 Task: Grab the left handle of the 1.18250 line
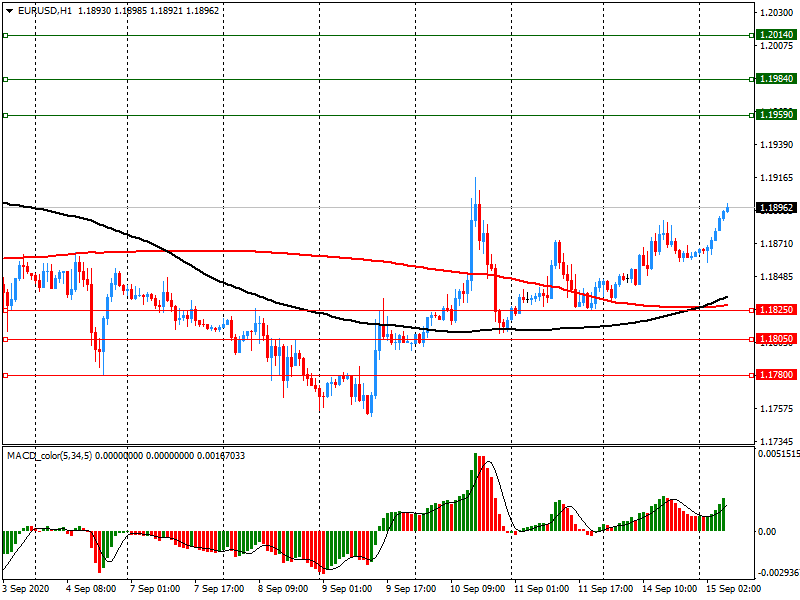6,310
